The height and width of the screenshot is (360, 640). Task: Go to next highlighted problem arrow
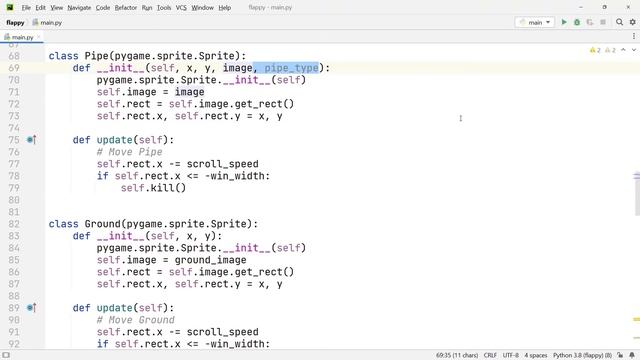(633, 50)
